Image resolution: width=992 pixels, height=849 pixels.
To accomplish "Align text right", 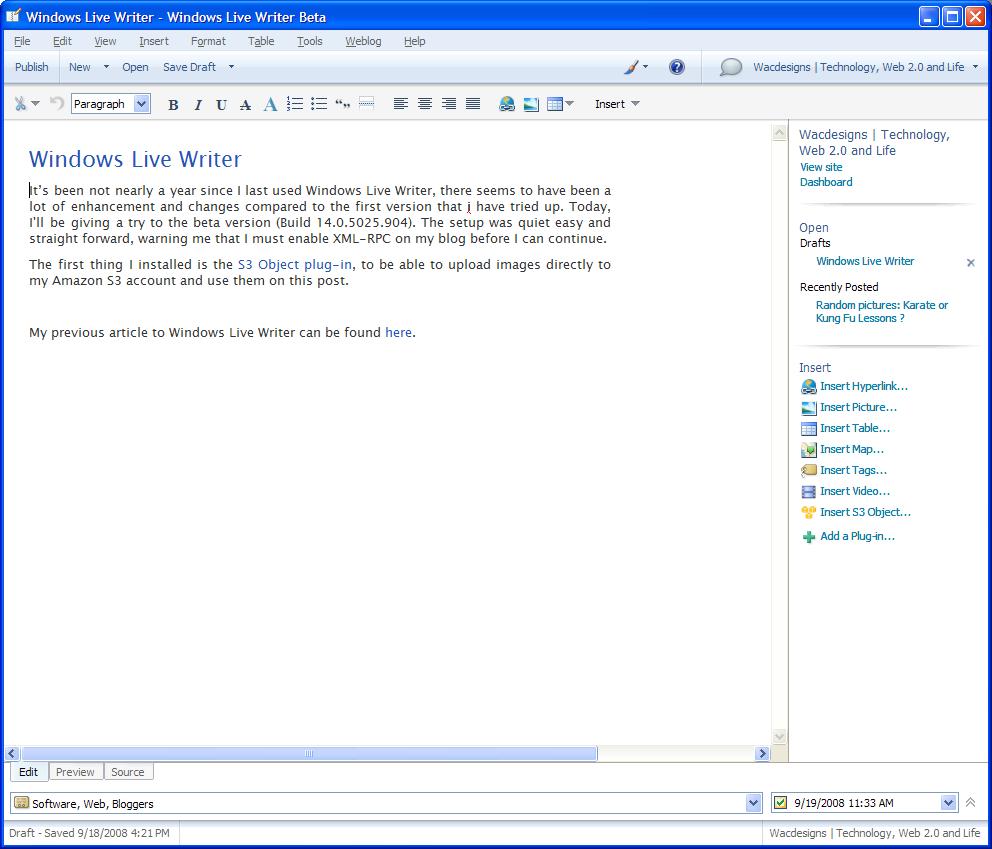I will [x=449, y=104].
